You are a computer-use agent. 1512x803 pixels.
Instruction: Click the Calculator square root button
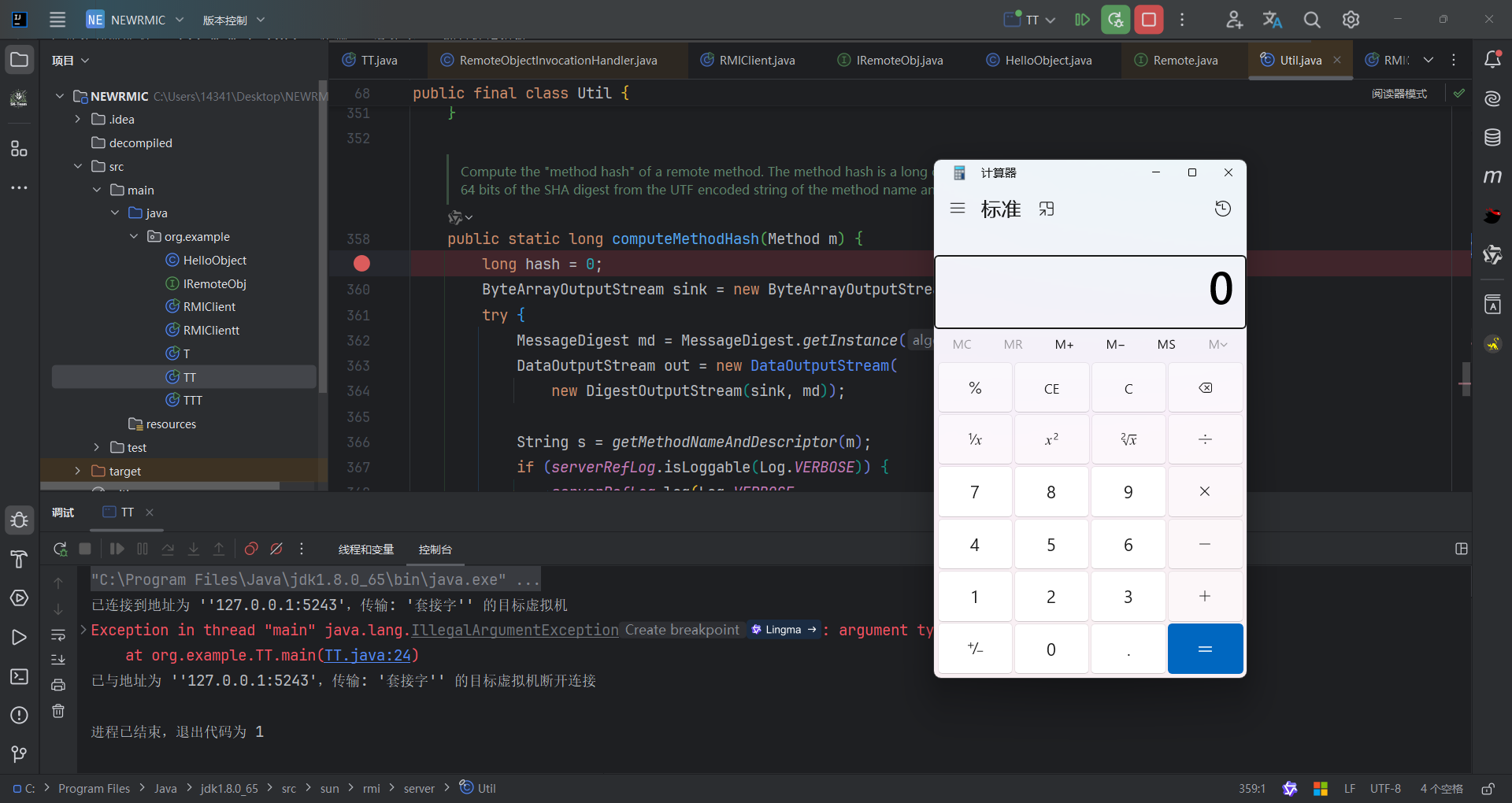(1128, 439)
